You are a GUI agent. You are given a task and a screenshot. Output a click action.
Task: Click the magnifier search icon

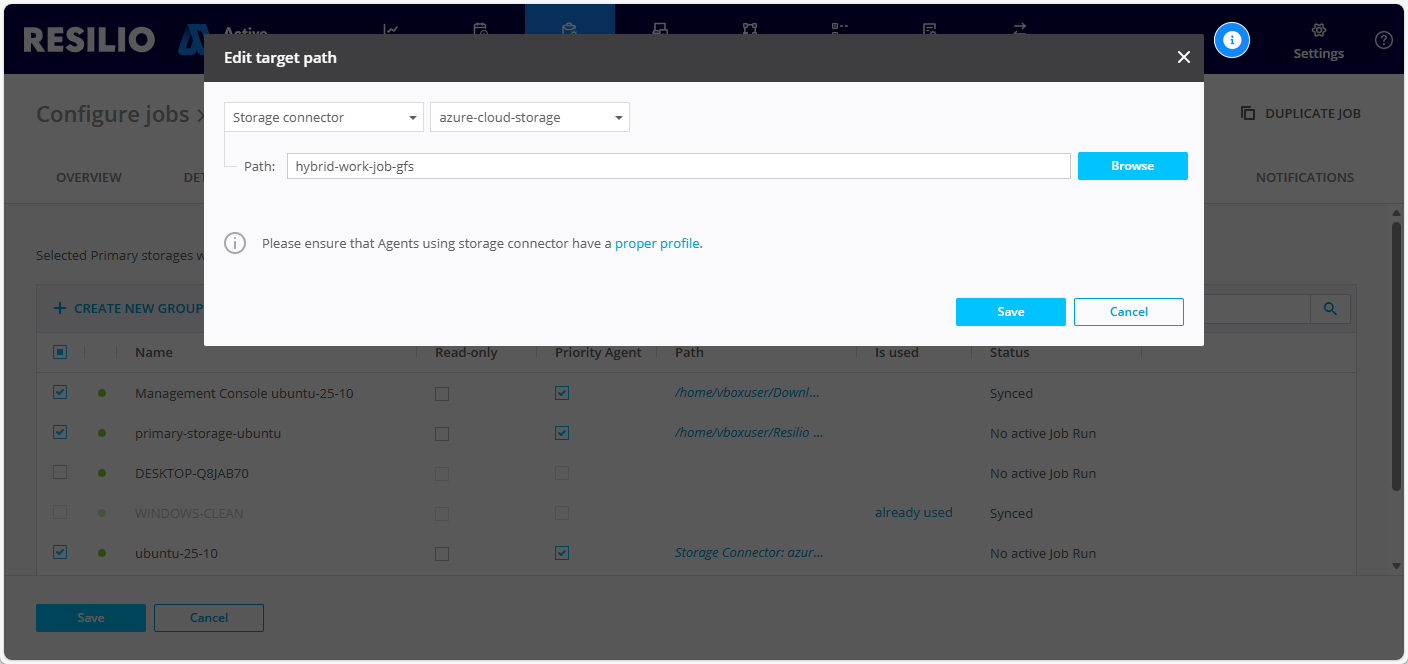coord(1330,309)
